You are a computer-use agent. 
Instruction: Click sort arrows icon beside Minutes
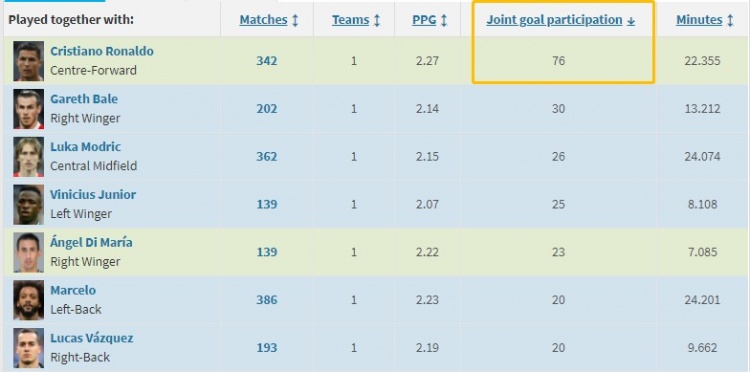(x=730, y=21)
